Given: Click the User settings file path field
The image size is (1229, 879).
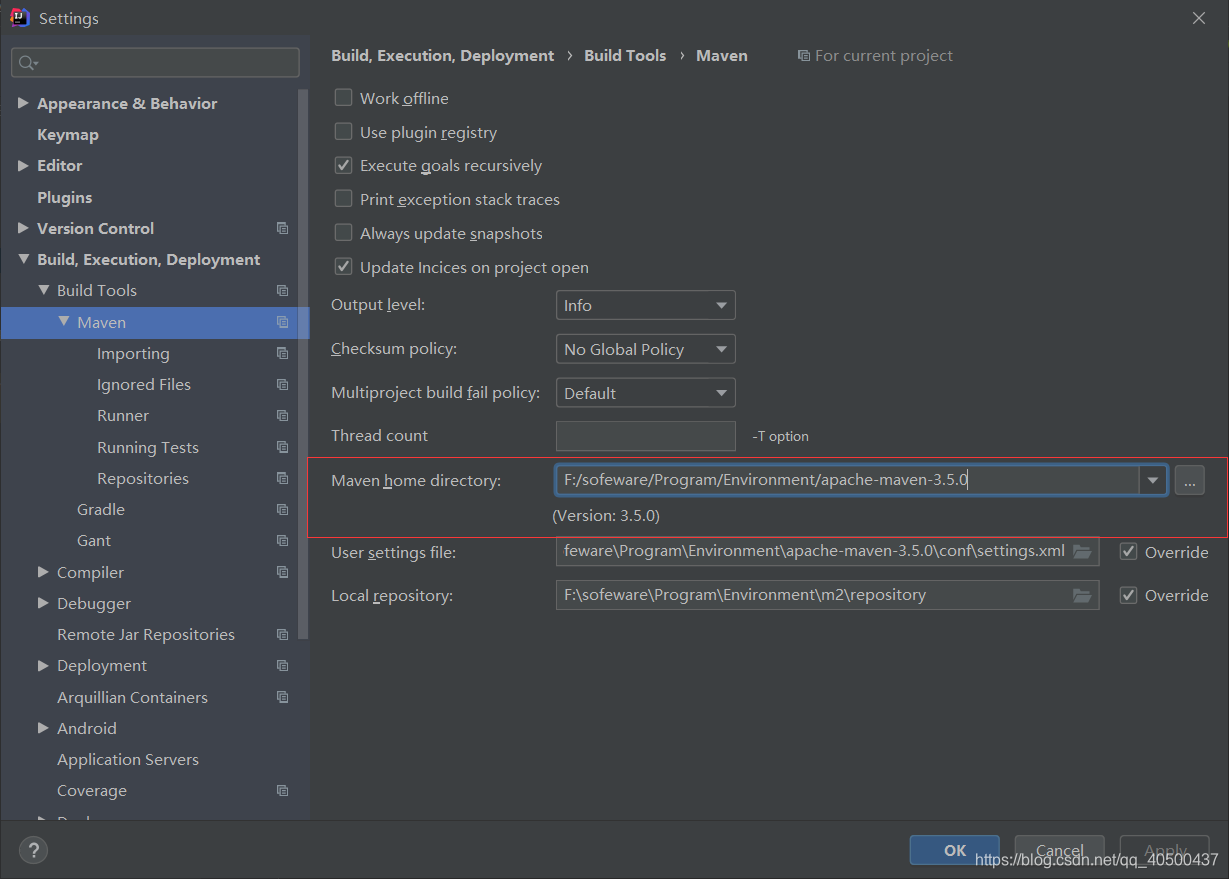Looking at the screenshot, I should click(x=827, y=551).
